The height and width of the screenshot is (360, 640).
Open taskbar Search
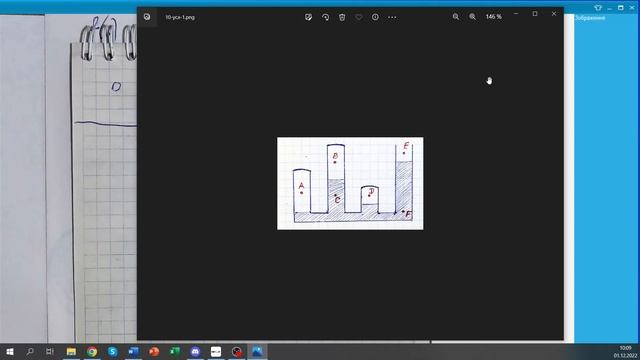[x=29, y=351]
